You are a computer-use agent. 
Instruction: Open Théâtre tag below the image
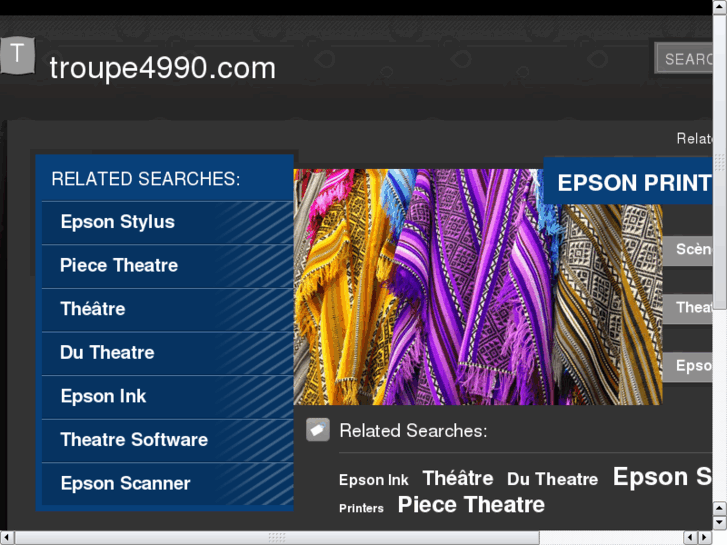[x=458, y=478]
